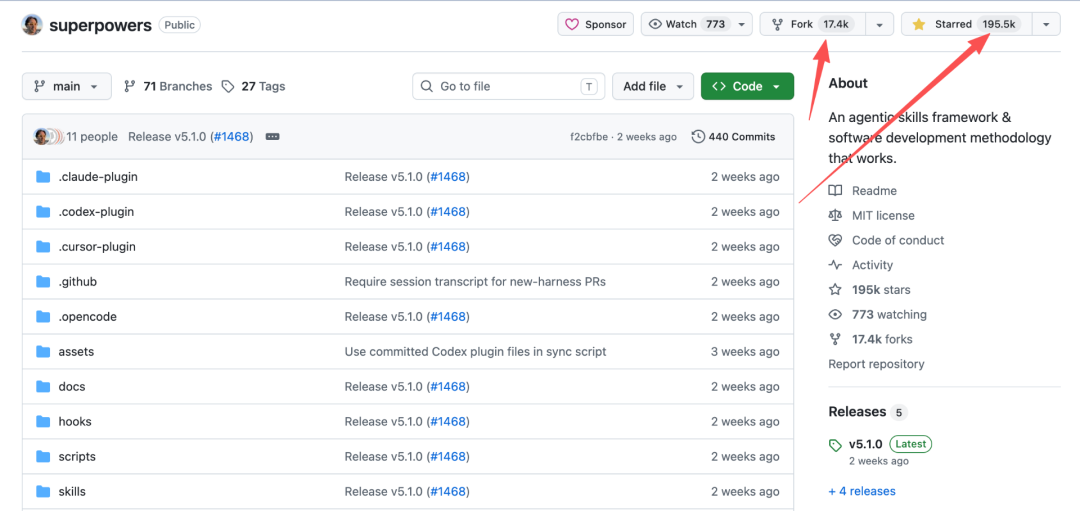Open the Releases heading link
Viewport: 1080px width, 511px height.
point(858,412)
